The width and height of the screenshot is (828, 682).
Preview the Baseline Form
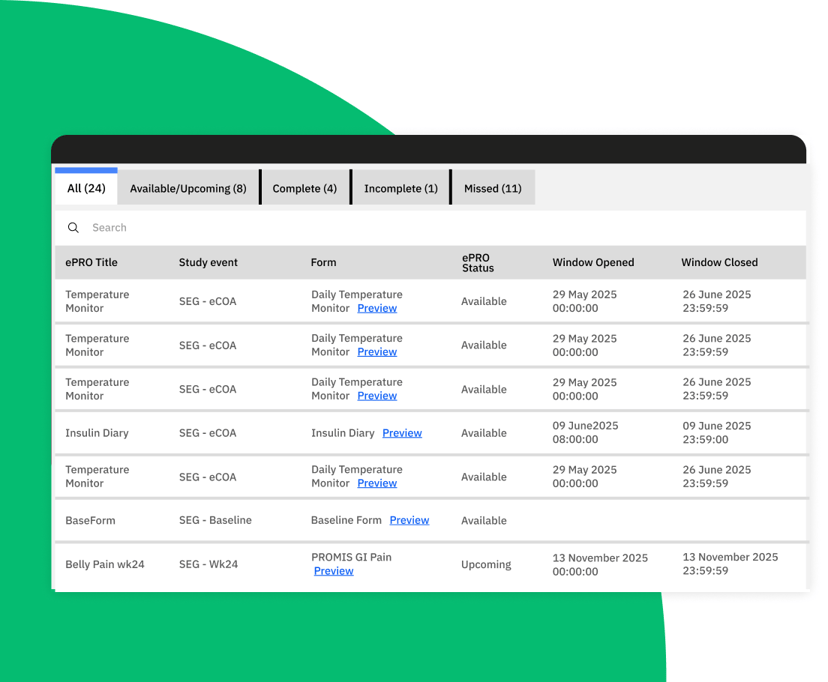[x=409, y=520]
